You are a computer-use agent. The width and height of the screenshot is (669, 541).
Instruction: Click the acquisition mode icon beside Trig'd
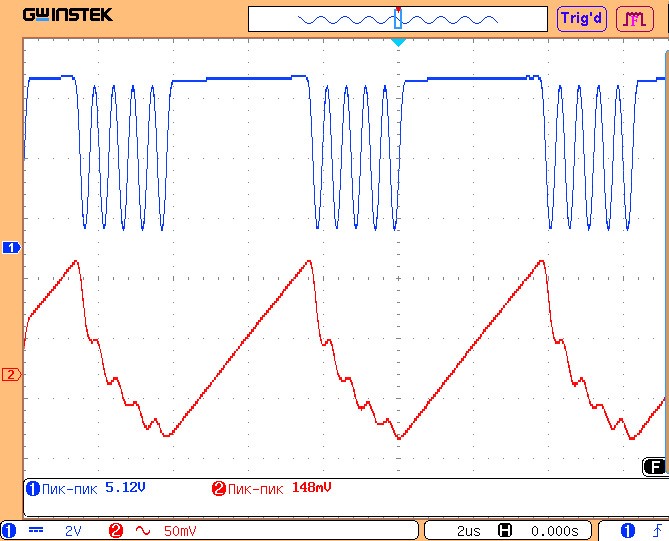632,18
